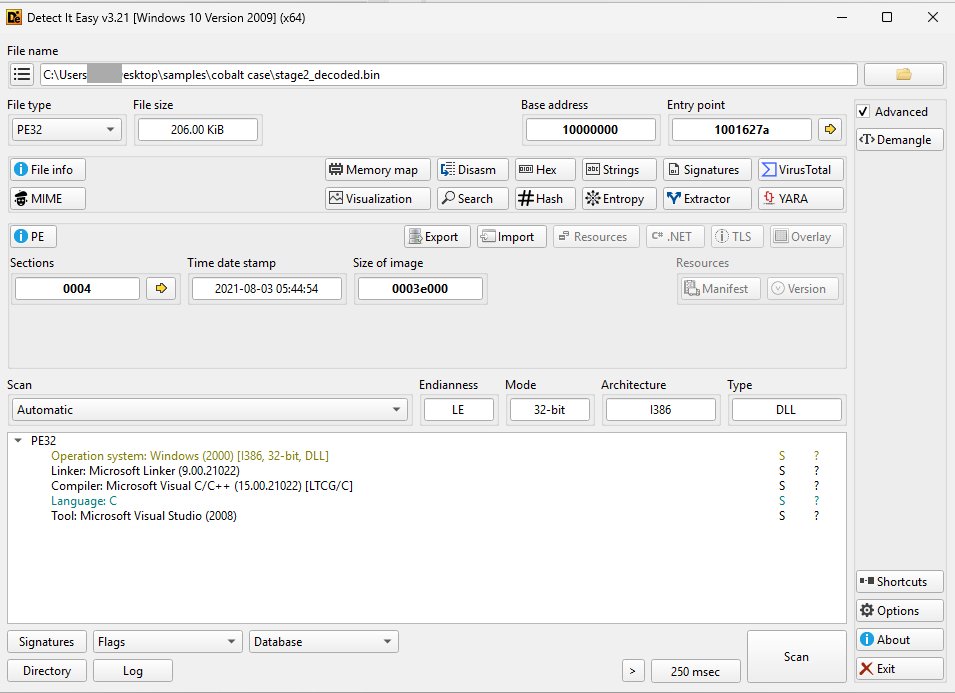Open the Extractor tool
Image resolution: width=955 pixels, height=693 pixels.
(707, 199)
